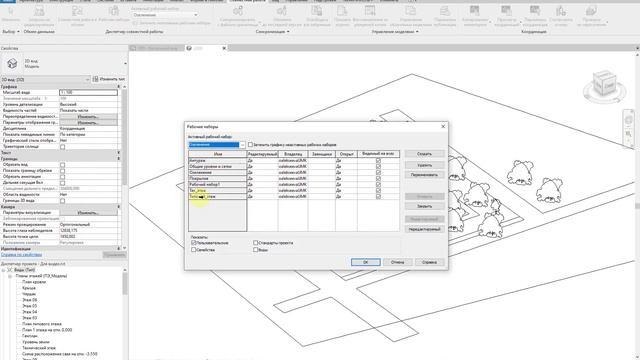Open the Properties help link
The width and height of the screenshot is (640, 360).
coord(21,255)
